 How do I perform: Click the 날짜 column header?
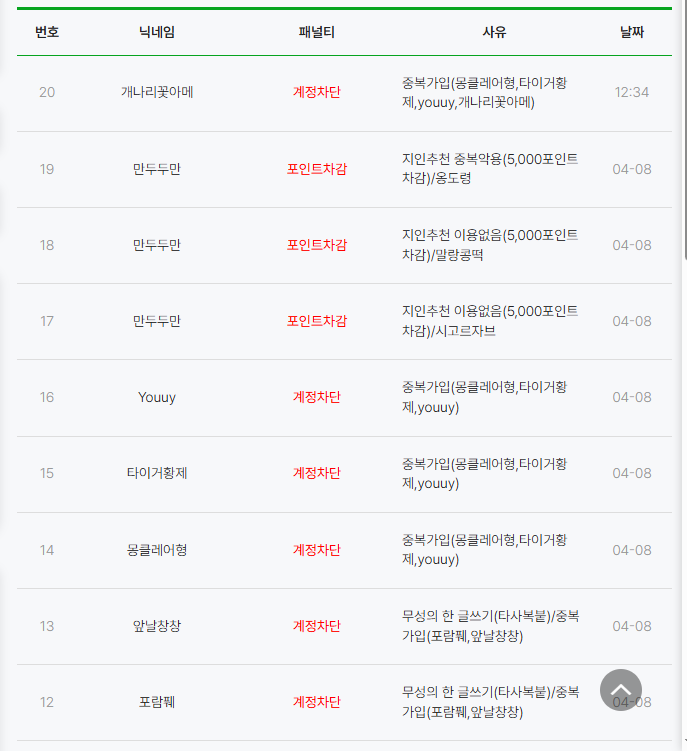point(631,32)
